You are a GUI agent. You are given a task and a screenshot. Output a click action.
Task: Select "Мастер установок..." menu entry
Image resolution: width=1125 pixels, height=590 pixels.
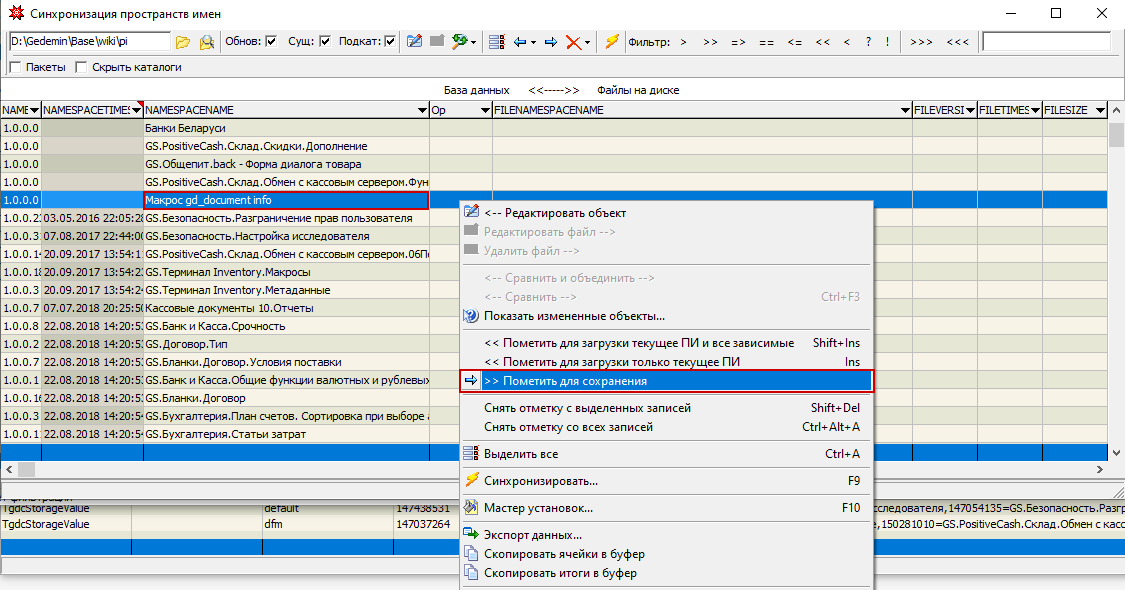click(x=538, y=508)
